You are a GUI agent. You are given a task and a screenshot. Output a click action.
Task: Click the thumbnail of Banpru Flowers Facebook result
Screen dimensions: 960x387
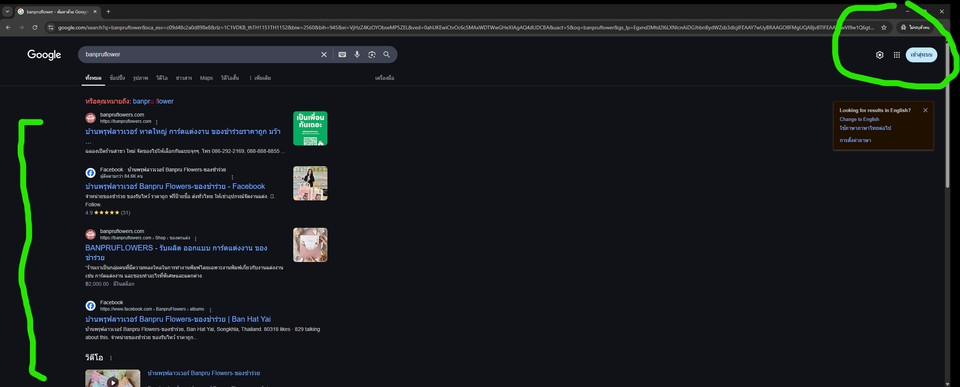310,183
